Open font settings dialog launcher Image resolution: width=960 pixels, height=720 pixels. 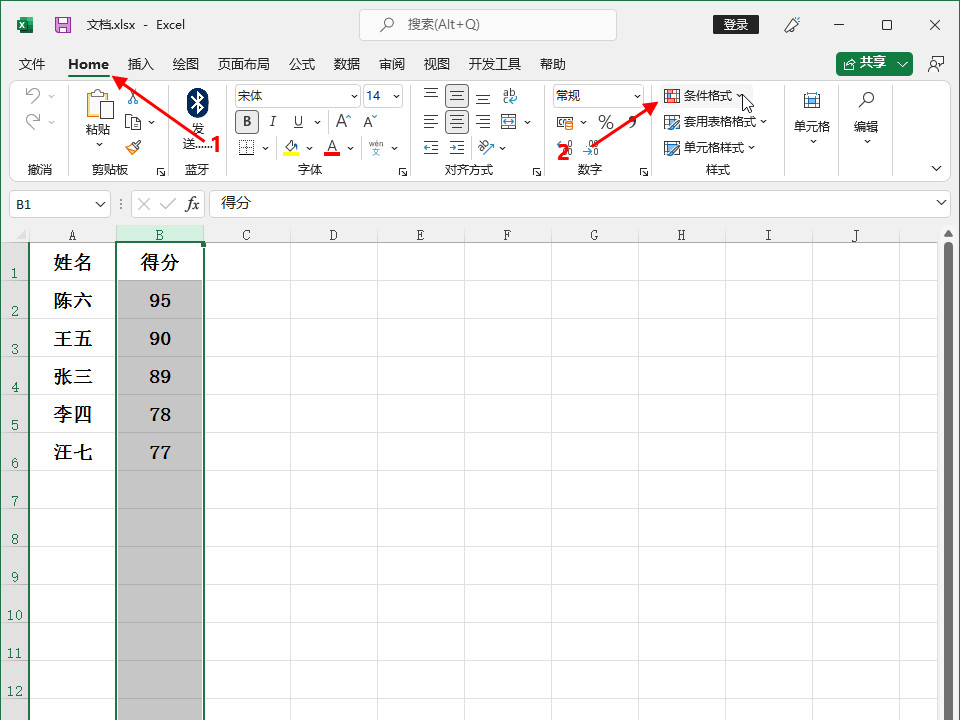point(402,172)
